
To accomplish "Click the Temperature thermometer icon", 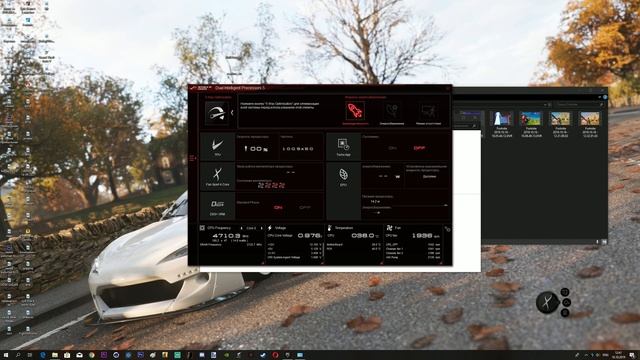I will click(x=329, y=228).
